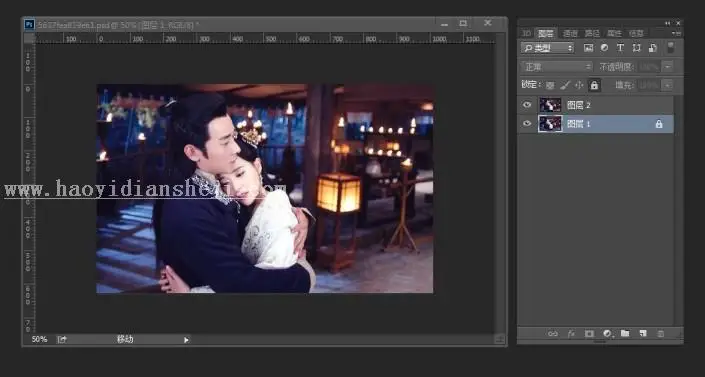
Task: Open the layers panel flyout menu
Action: click(676, 33)
